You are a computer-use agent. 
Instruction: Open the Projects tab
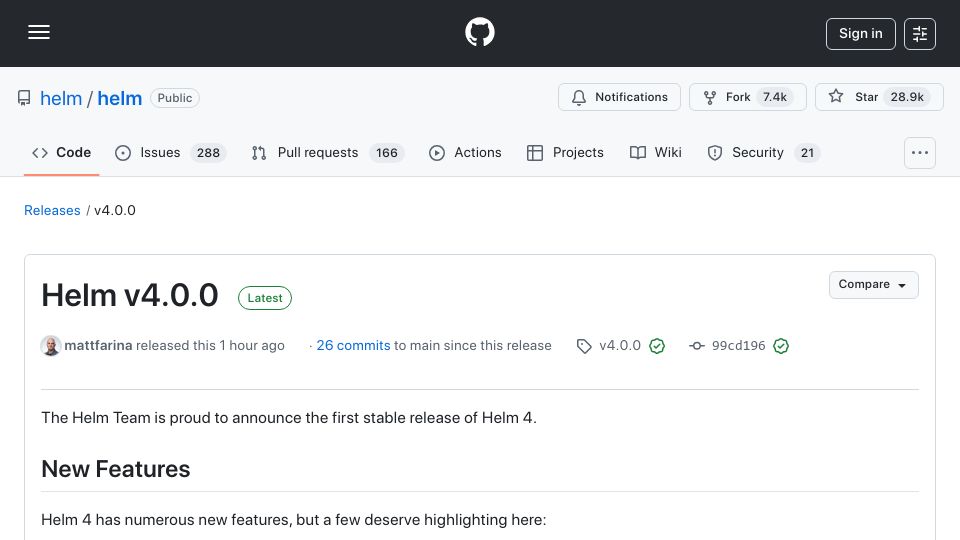[565, 152]
